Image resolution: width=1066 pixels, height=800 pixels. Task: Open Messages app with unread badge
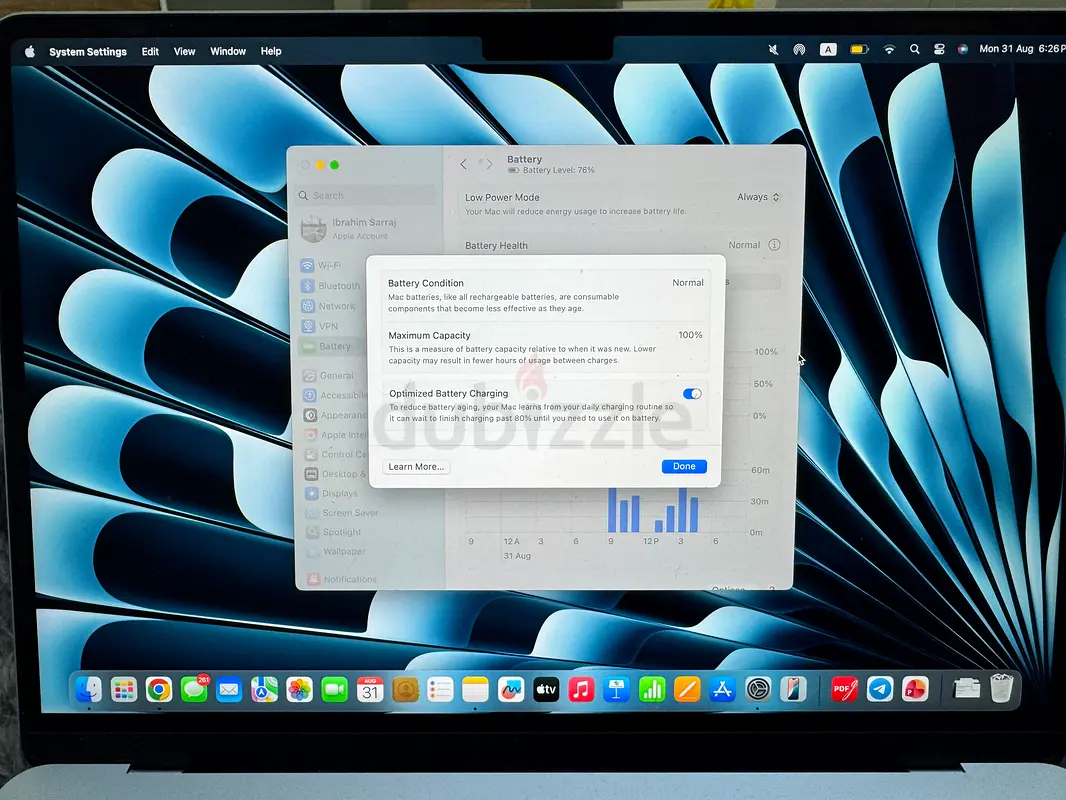pos(194,690)
